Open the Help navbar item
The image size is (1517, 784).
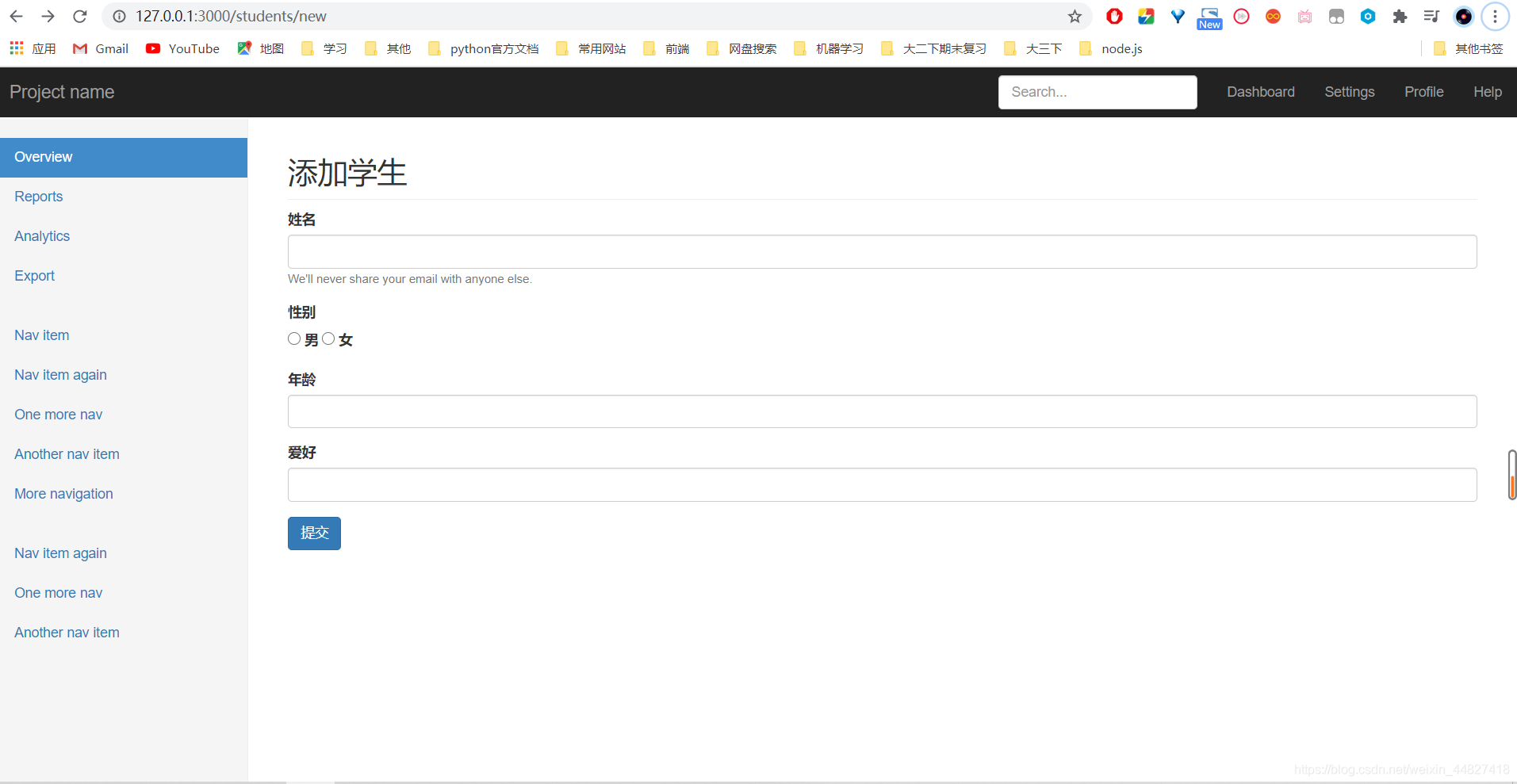point(1488,92)
